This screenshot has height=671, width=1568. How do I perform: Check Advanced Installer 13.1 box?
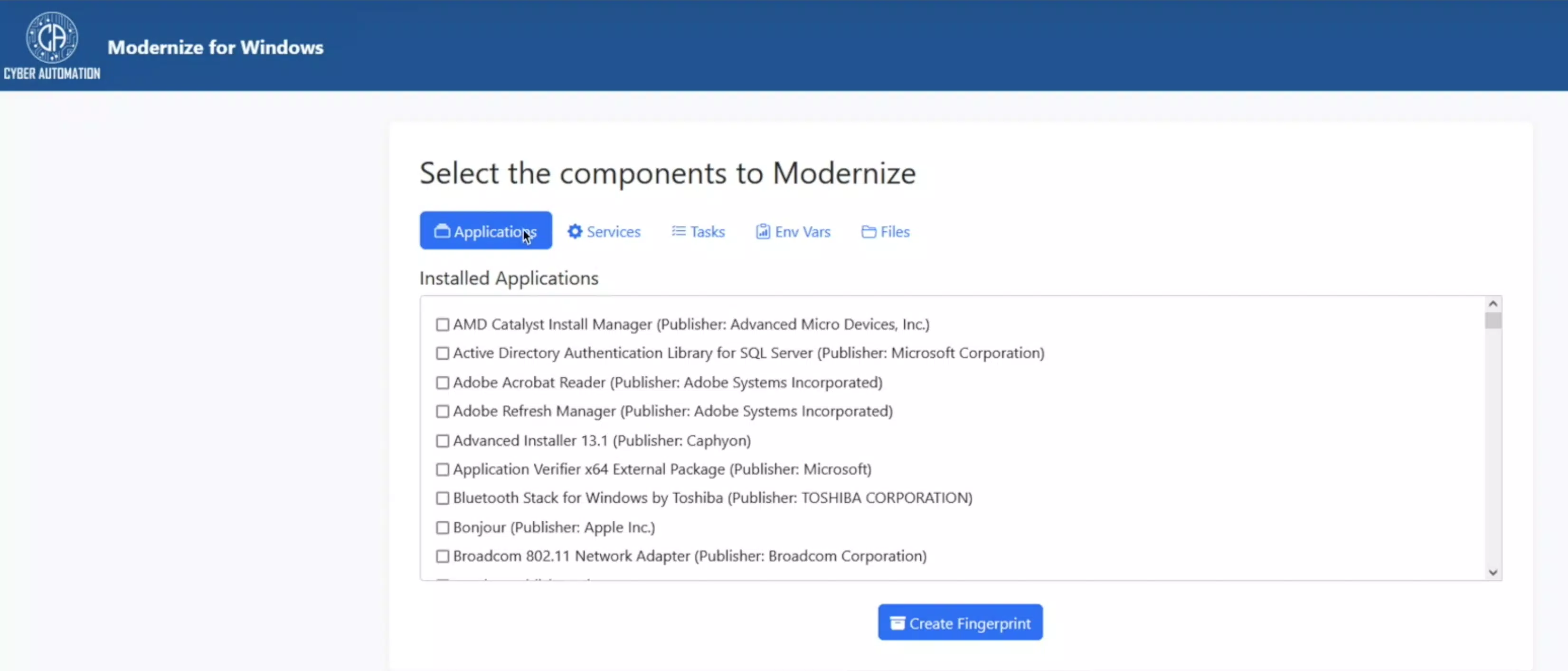pyautogui.click(x=443, y=441)
